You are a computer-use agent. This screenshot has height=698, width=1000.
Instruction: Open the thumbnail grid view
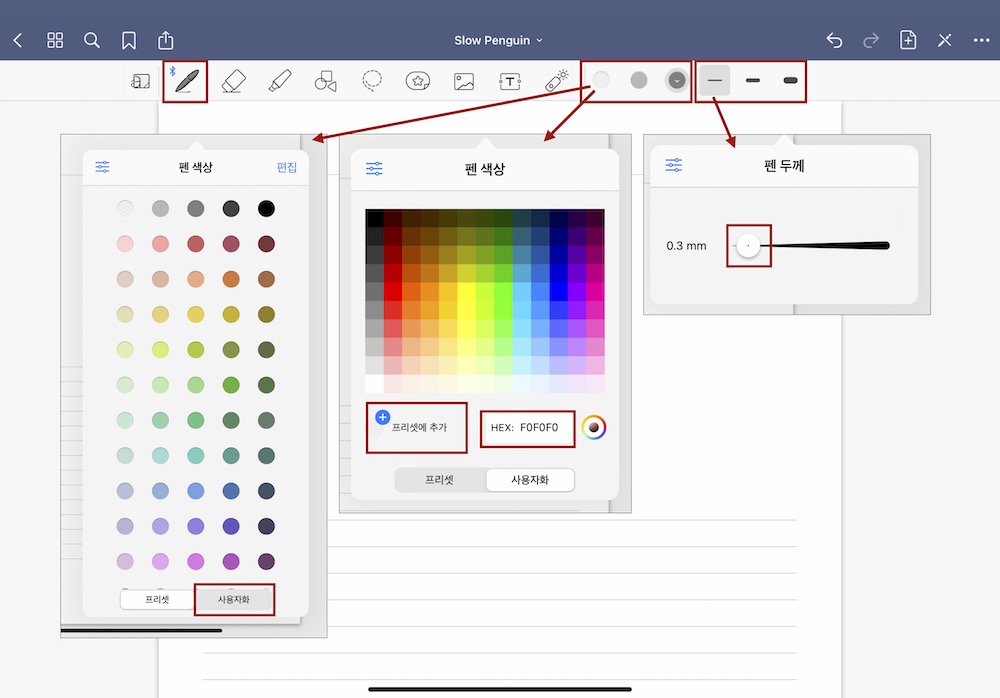(55, 40)
